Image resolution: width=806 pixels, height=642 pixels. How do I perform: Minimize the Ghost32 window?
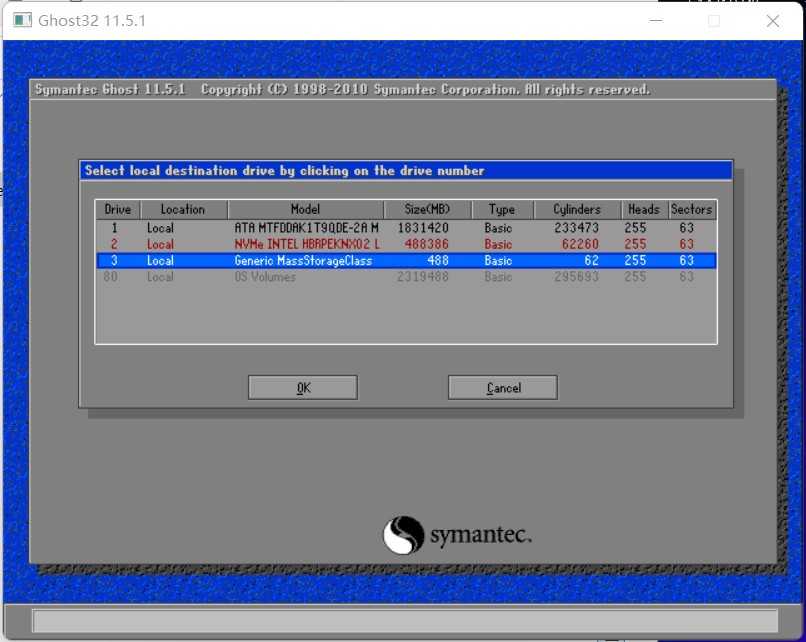tap(656, 21)
